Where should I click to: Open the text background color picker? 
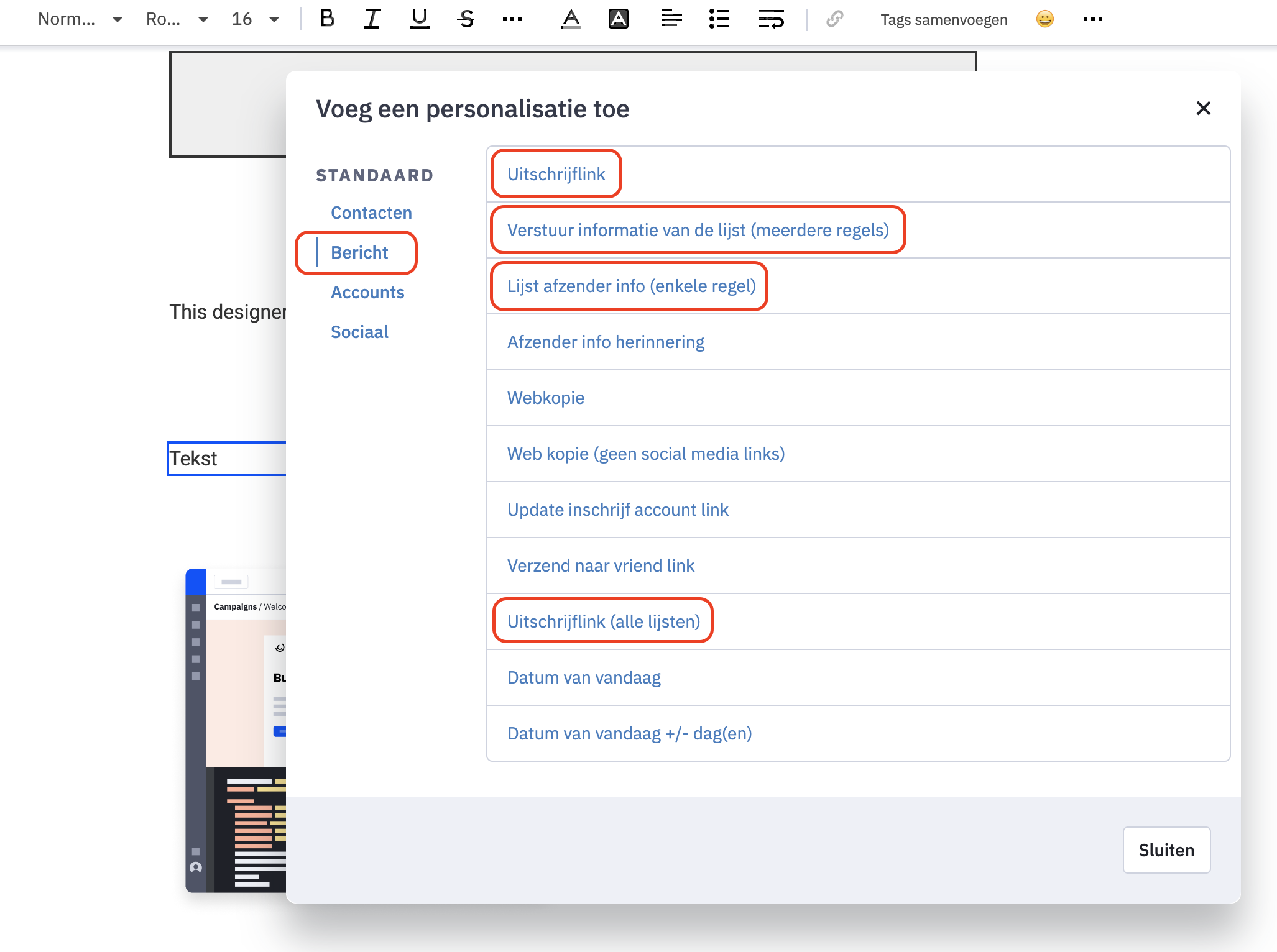[x=618, y=19]
